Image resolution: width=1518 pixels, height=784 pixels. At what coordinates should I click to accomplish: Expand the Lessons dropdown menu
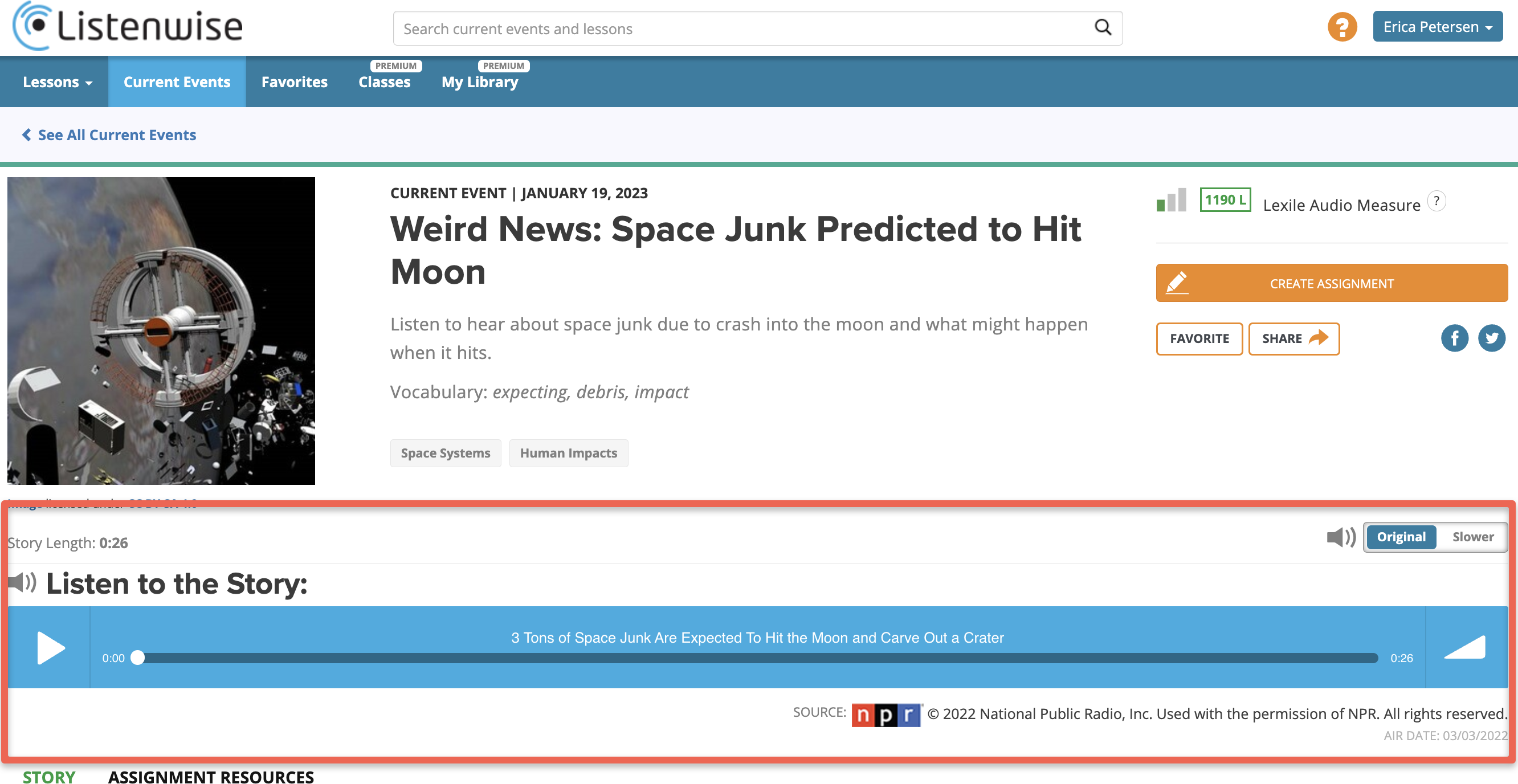[57, 82]
